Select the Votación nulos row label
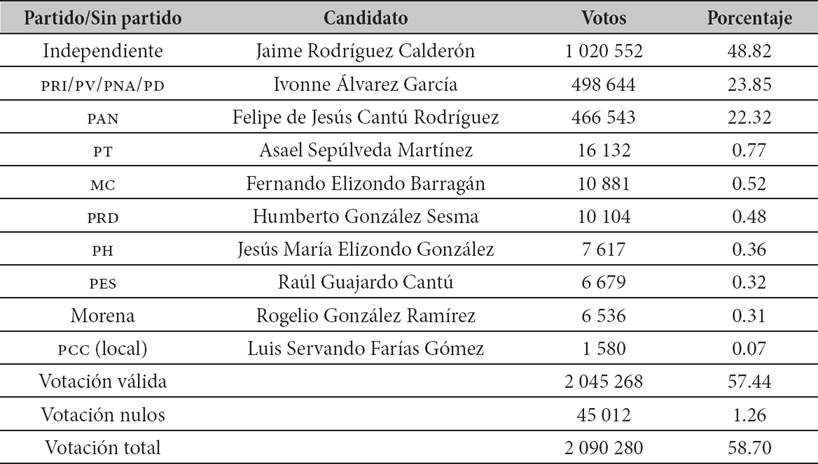818x464 pixels. point(97,414)
